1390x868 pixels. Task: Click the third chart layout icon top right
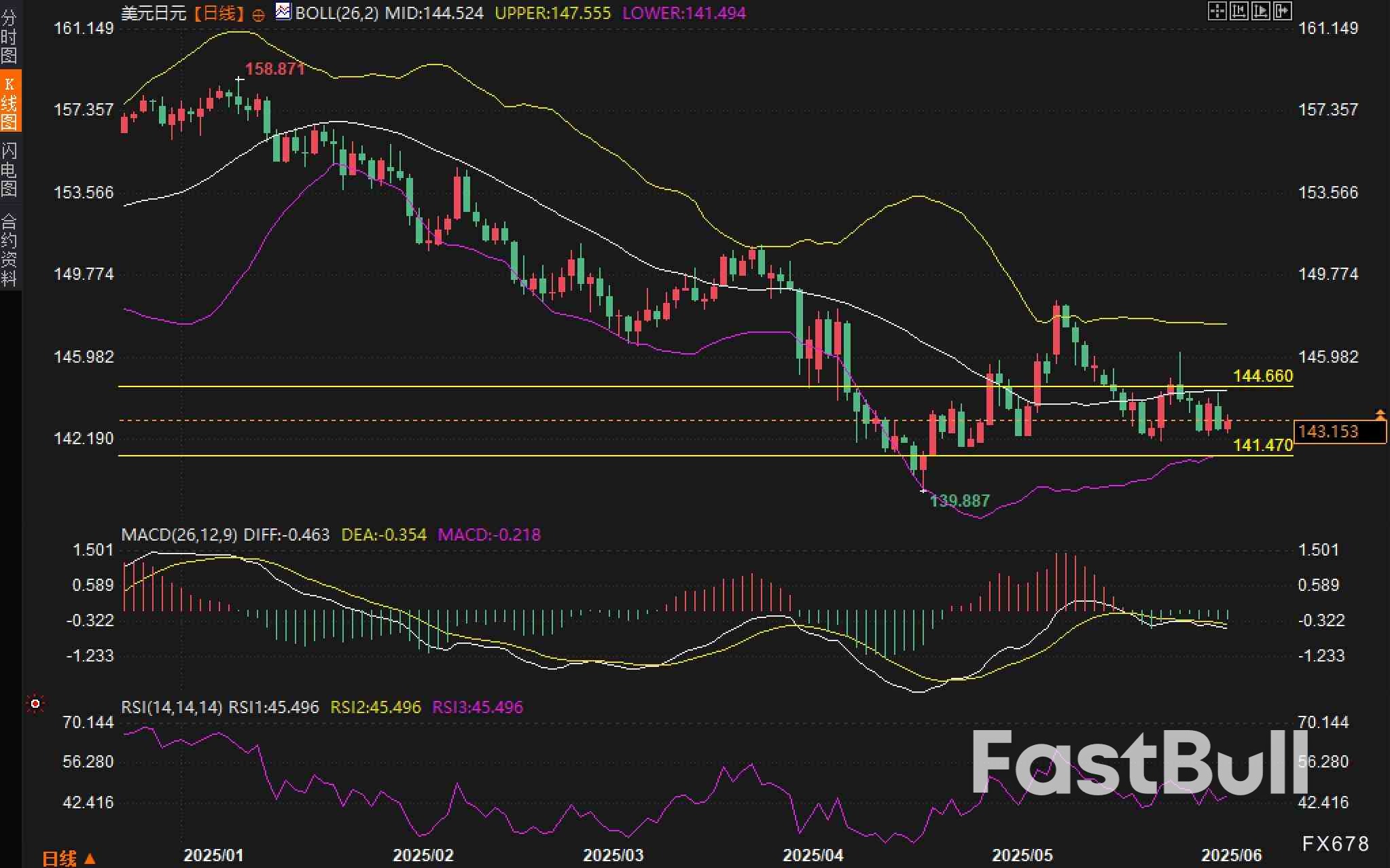1260,11
